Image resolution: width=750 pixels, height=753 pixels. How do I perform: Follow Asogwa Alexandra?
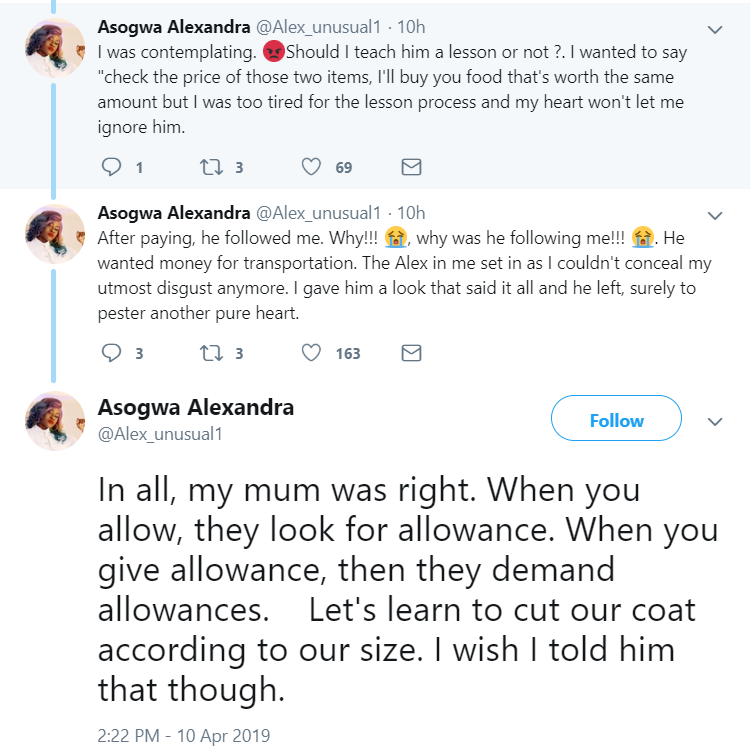point(616,421)
